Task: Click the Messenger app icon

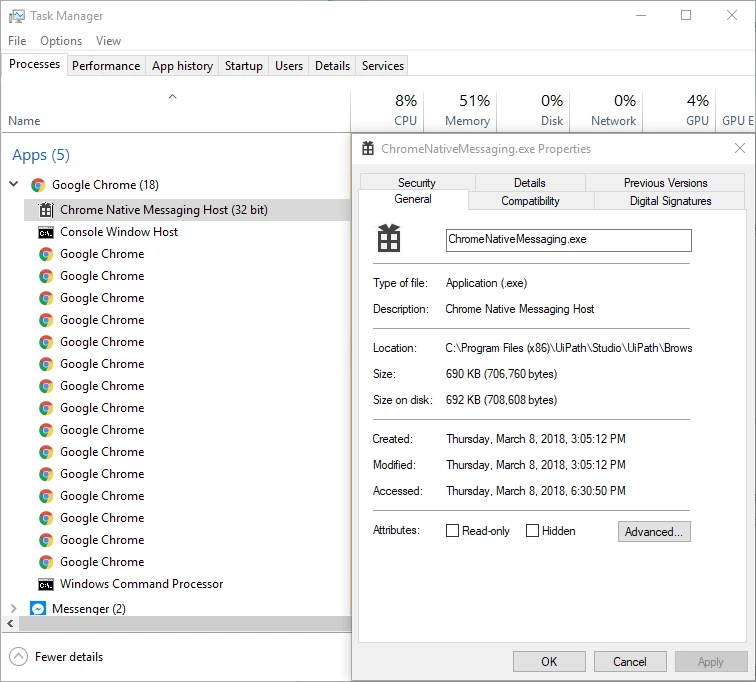Action: (x=38, y=609)
